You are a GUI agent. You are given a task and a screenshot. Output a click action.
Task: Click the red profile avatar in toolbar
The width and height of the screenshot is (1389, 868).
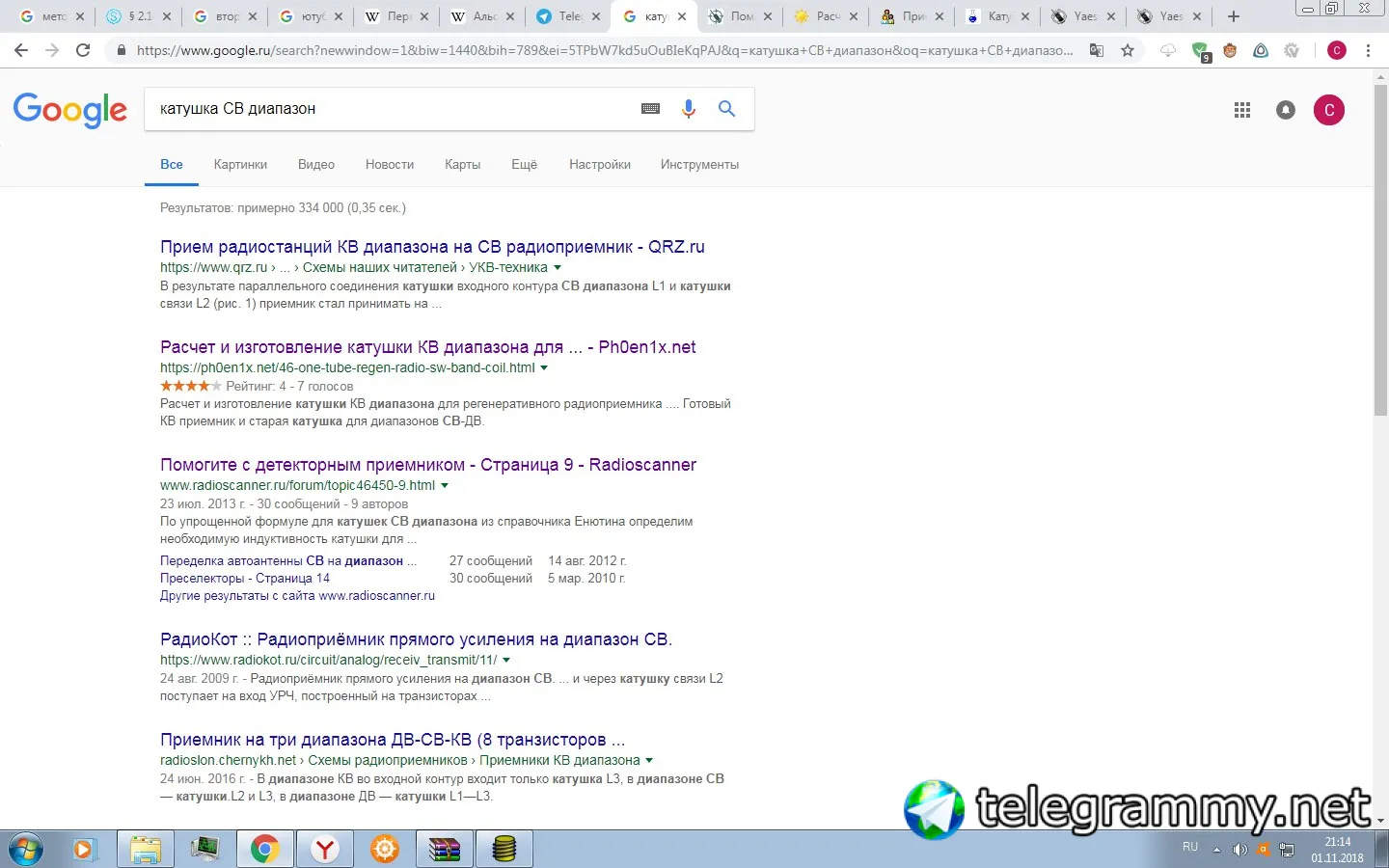(x=1336, y=50)
